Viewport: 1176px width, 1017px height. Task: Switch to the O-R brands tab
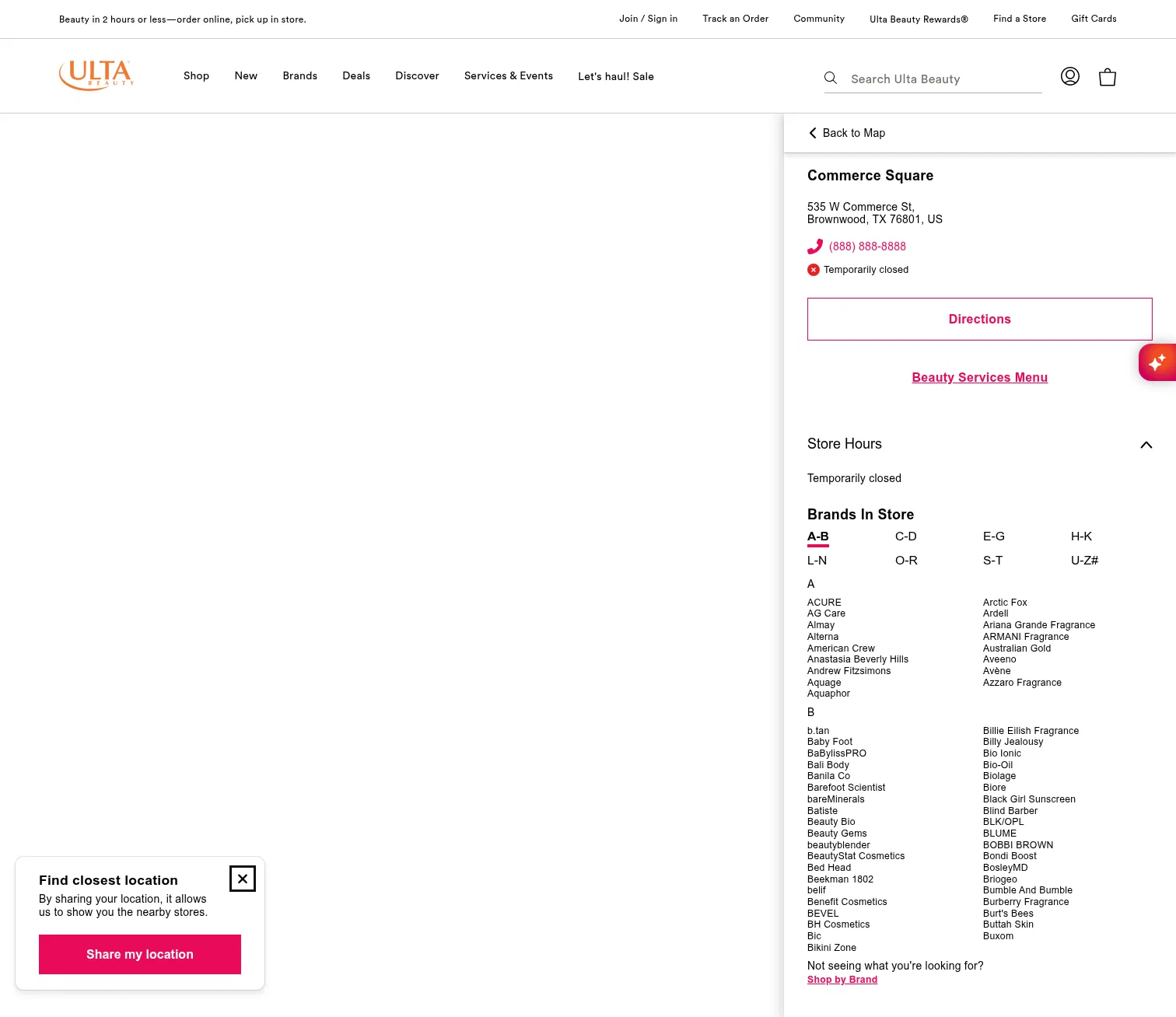[906, 561]
